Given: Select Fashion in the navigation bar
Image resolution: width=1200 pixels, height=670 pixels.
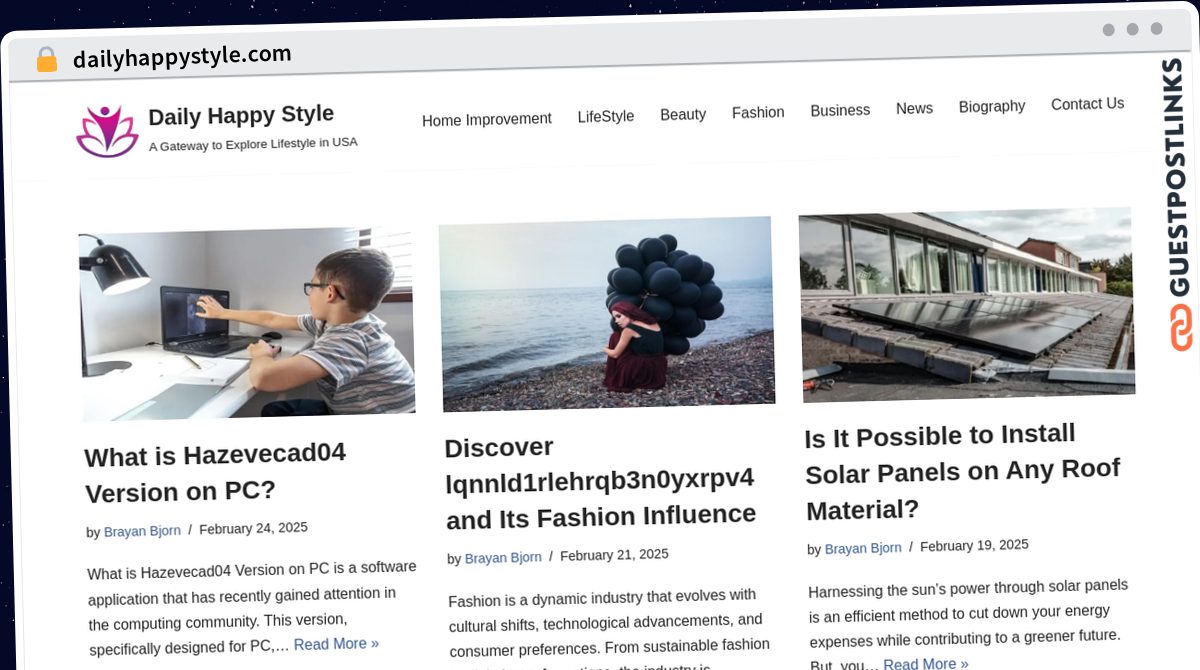Looking at the screenshot, I should pyautogui.click(x=758, y=112).
